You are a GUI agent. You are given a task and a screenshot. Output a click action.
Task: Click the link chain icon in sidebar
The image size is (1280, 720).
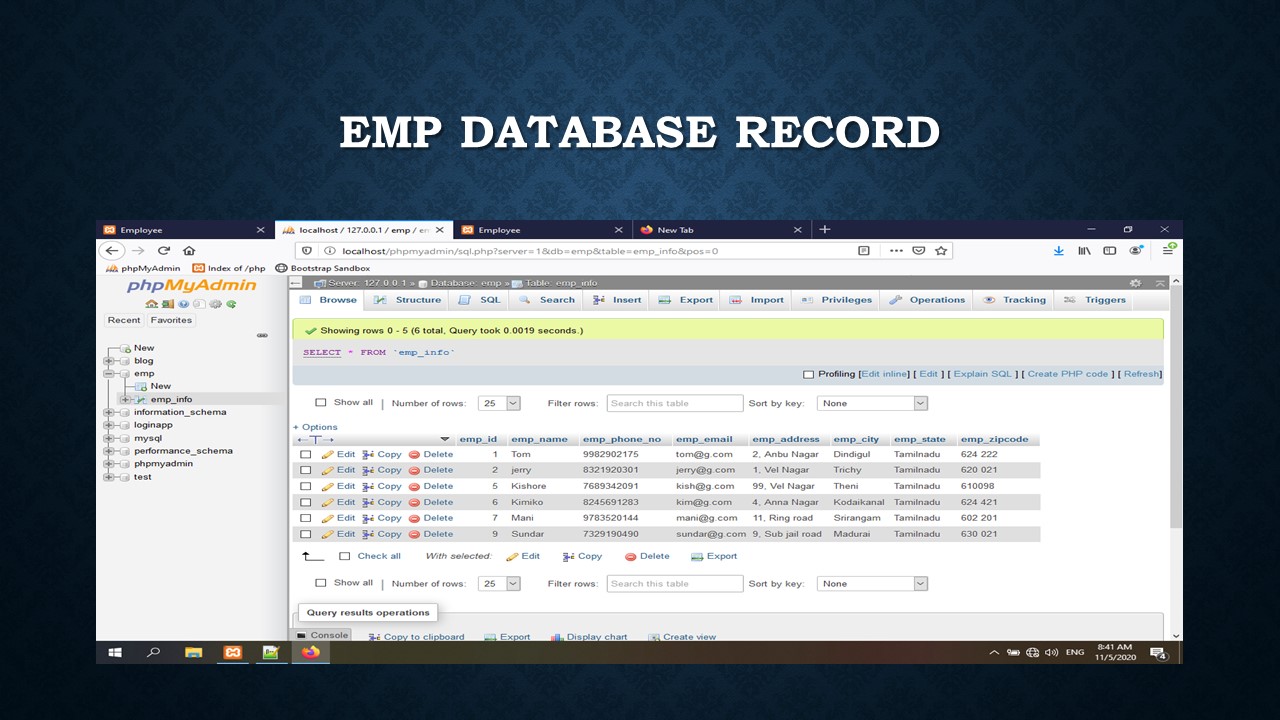coord(262,335)
